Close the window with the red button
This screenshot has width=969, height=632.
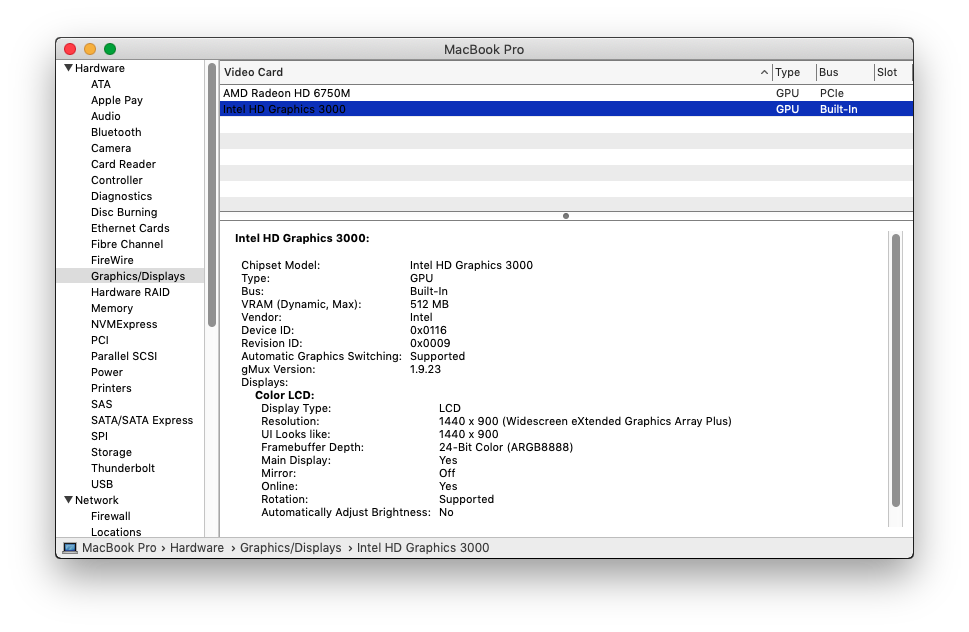pyautogui.click(x=70, y=49)
